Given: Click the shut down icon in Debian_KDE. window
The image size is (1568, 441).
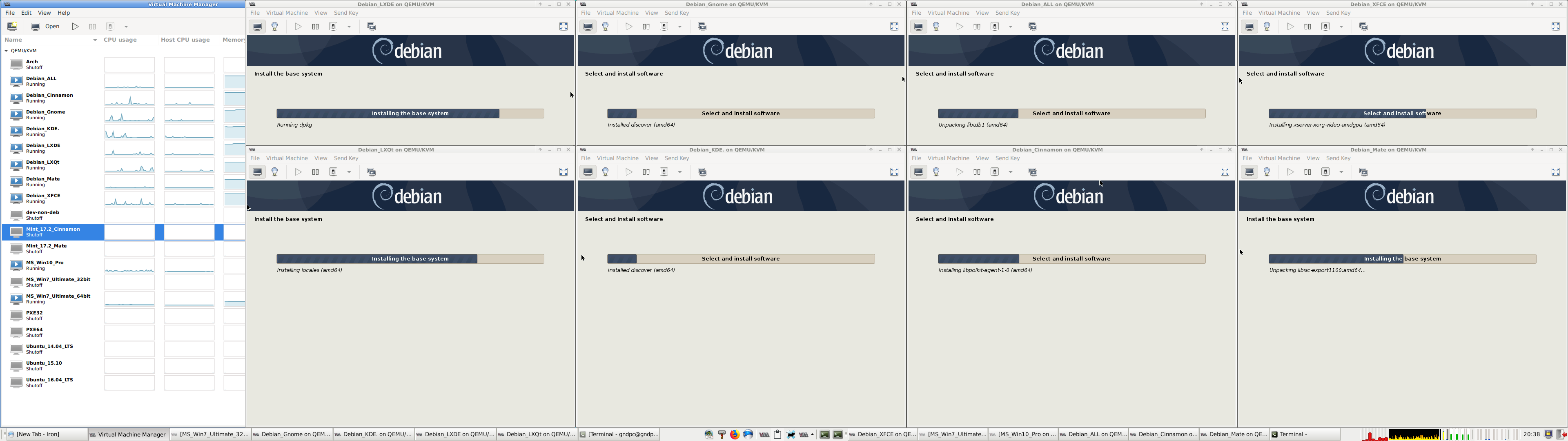Looking at the screenshot, I should (664, 172).
